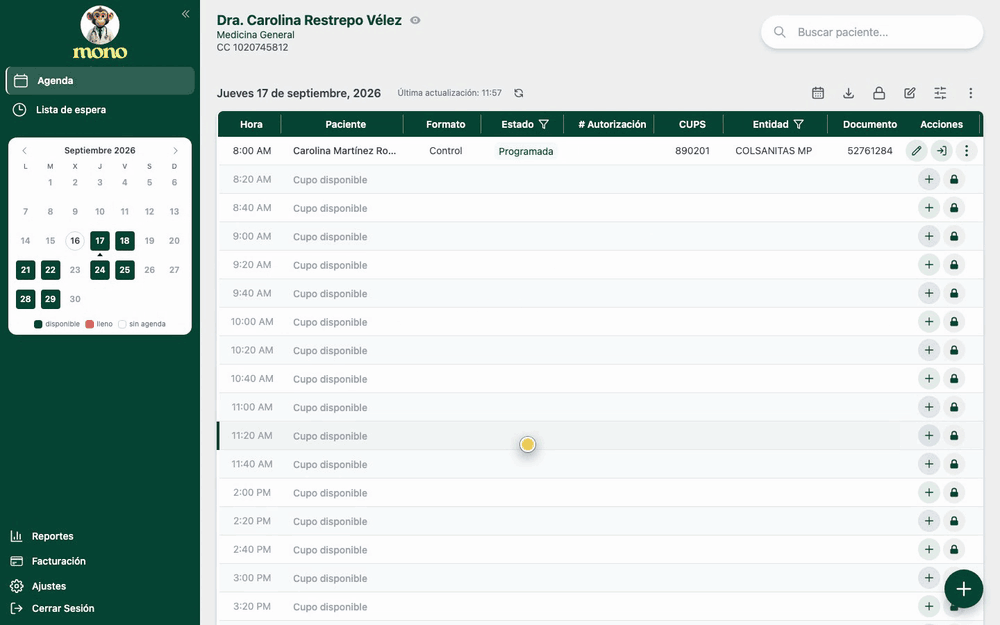Click the edit note toolbar icon
This screenshot has width=1000, height=625.
coord(910,93)
